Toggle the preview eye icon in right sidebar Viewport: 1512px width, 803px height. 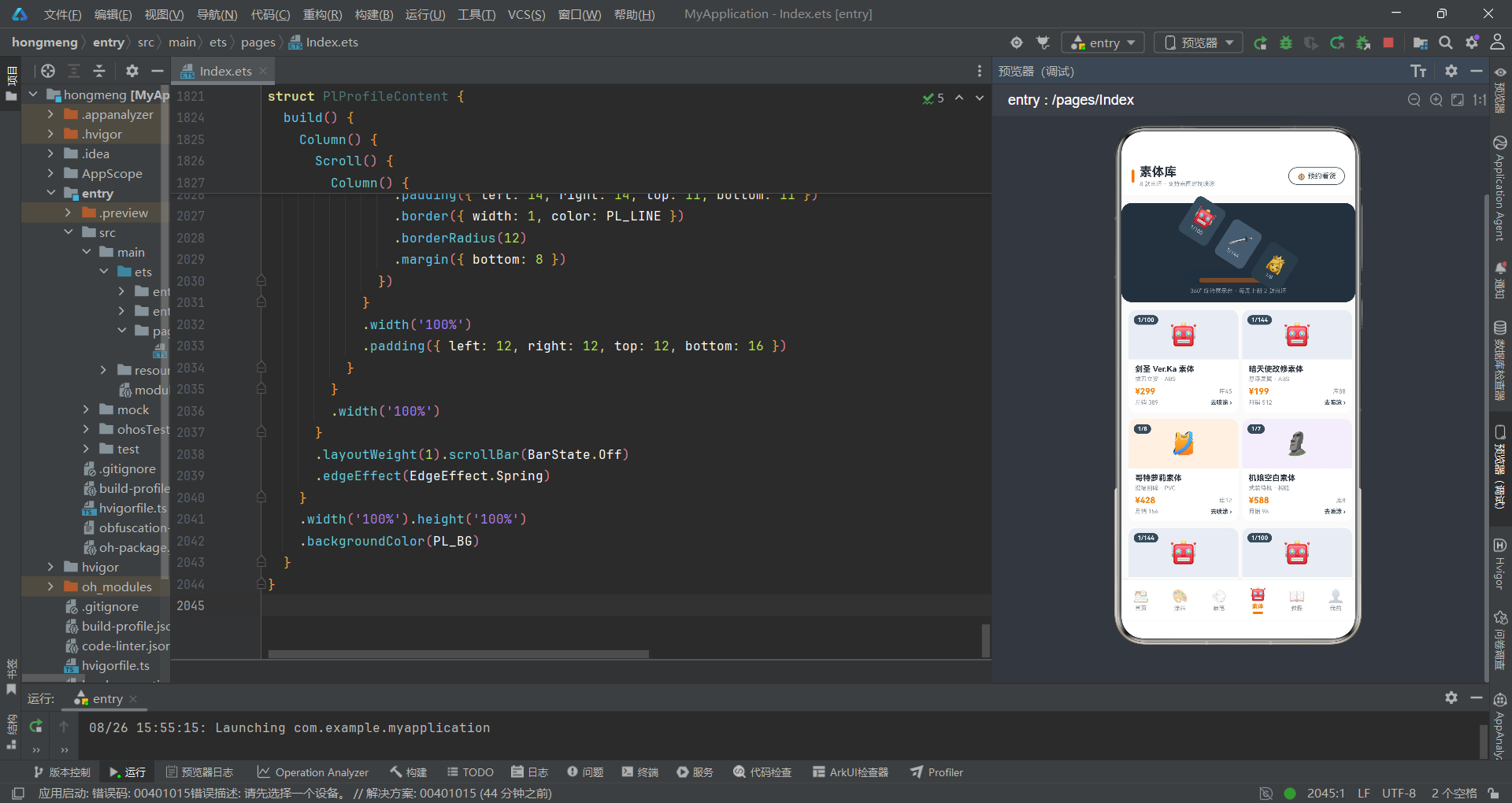(x=1500, y=72)
